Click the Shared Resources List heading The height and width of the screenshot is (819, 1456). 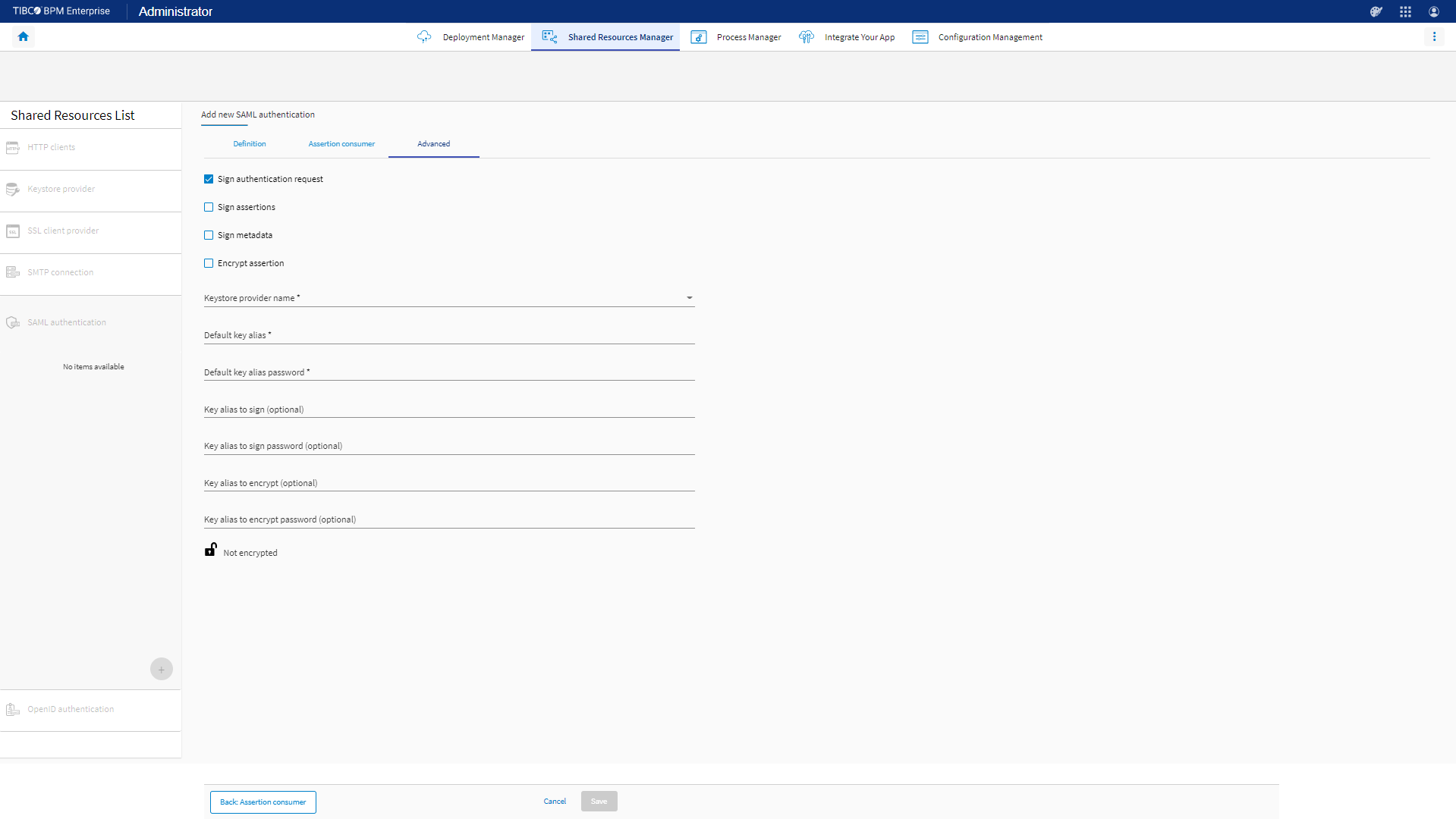click(x=73, y=115)
